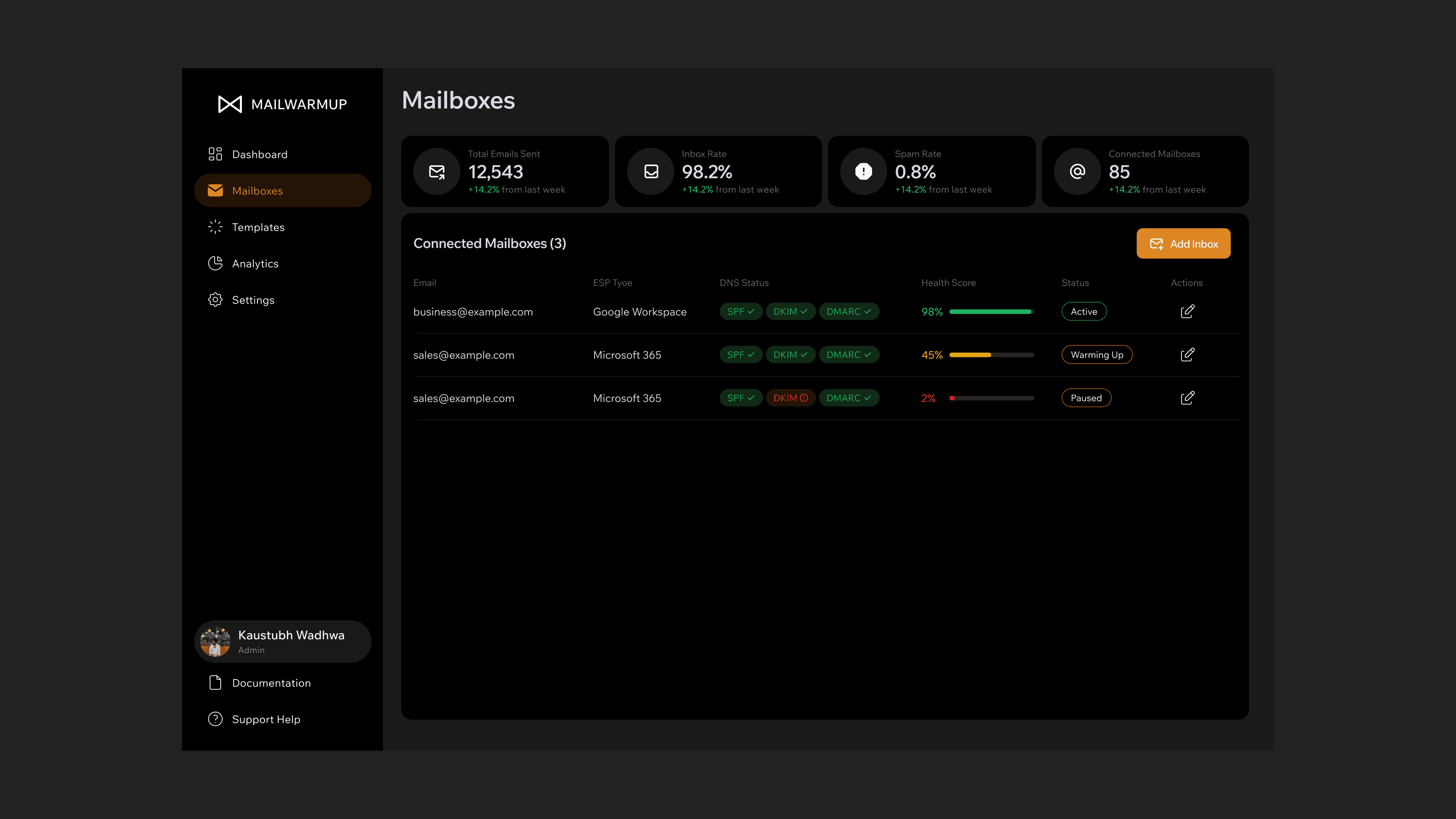Open Analytics from the sidebar
Screen dimensions: 1456x819
pyautogui.click(x=255, y=264)
